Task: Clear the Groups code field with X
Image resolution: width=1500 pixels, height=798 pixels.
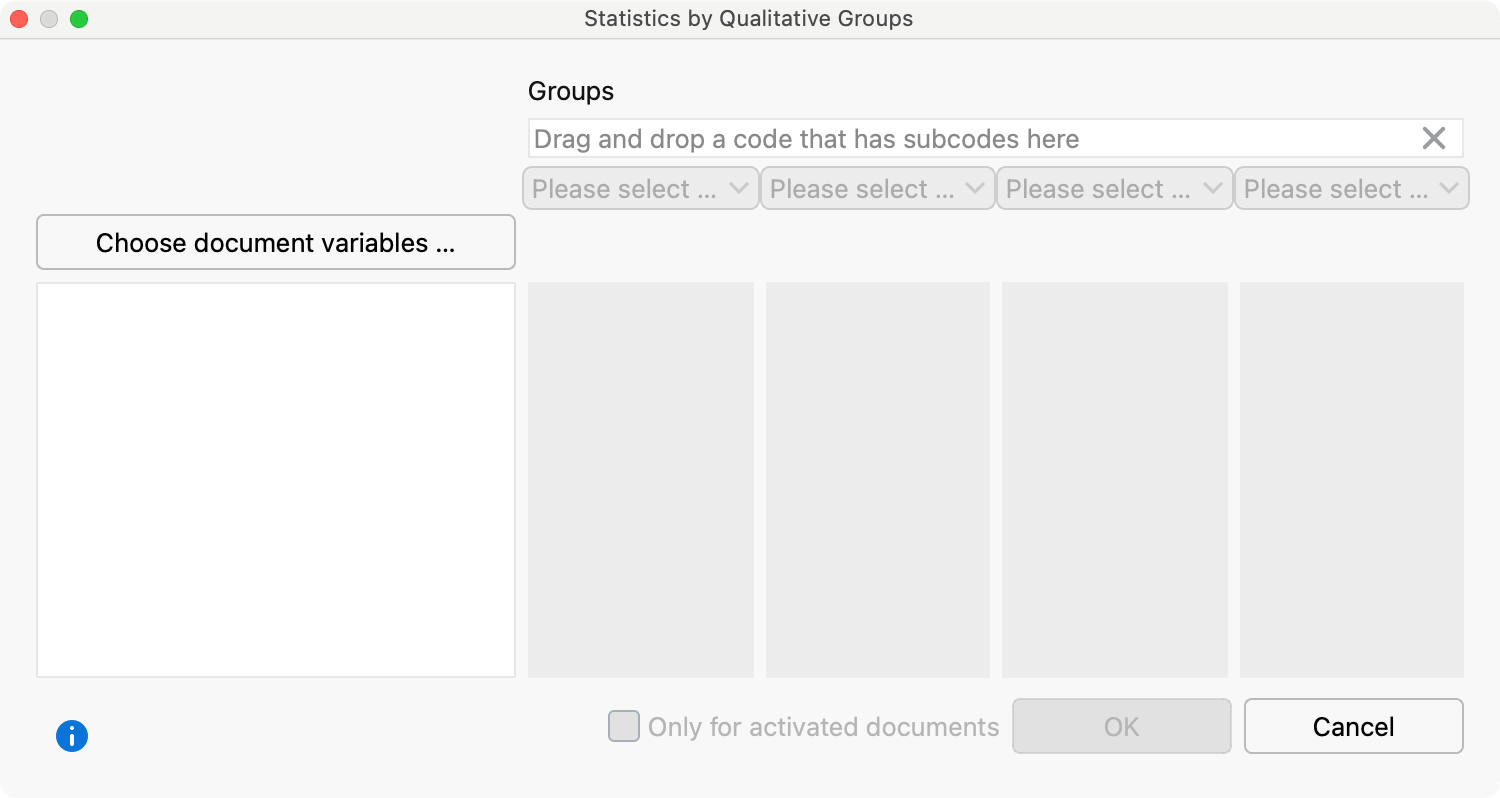Action: click(1434, 139)
